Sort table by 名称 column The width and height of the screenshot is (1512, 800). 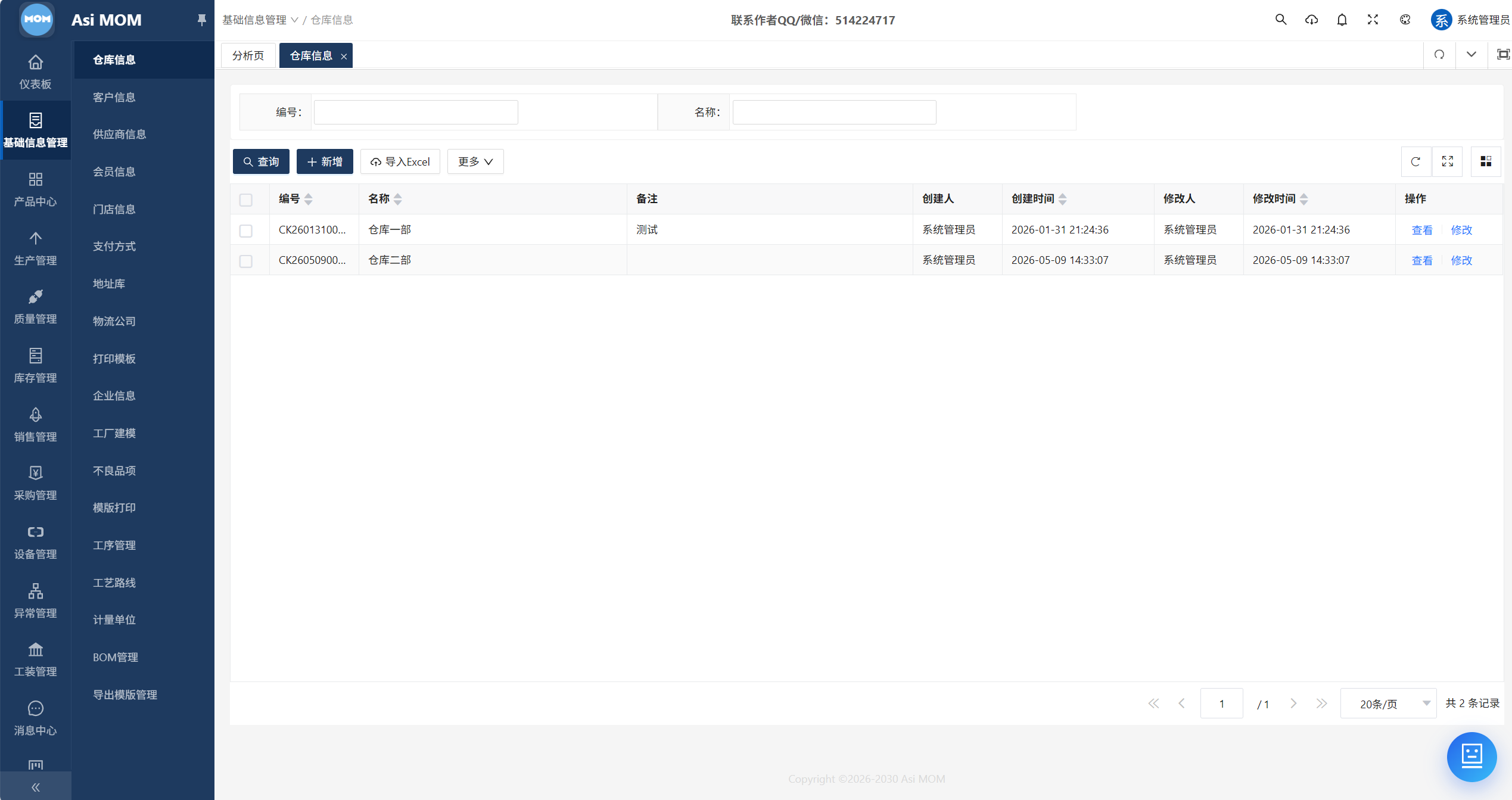(x=397, y=199)
